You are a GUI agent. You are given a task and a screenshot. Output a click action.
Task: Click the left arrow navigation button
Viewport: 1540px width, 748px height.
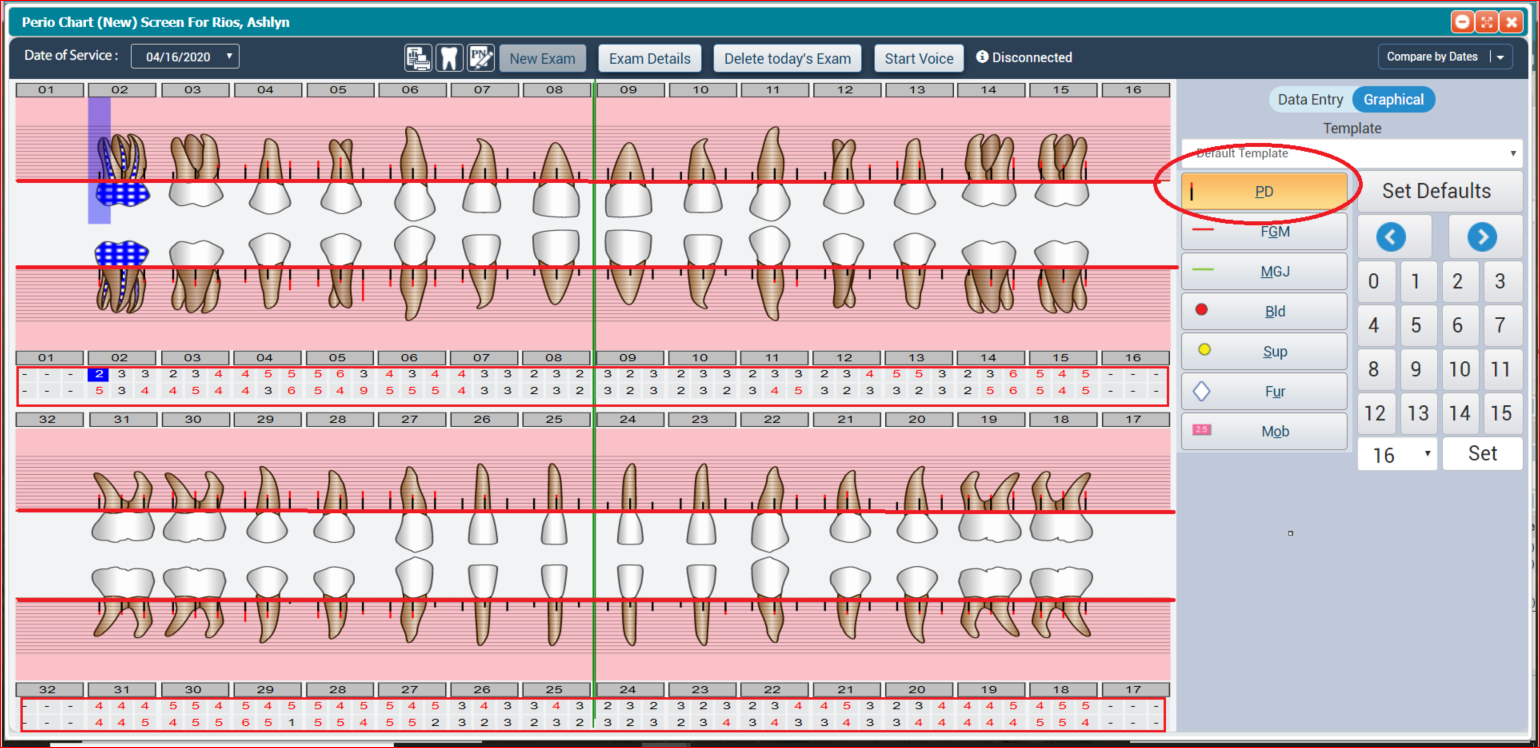coord(1392,237)
